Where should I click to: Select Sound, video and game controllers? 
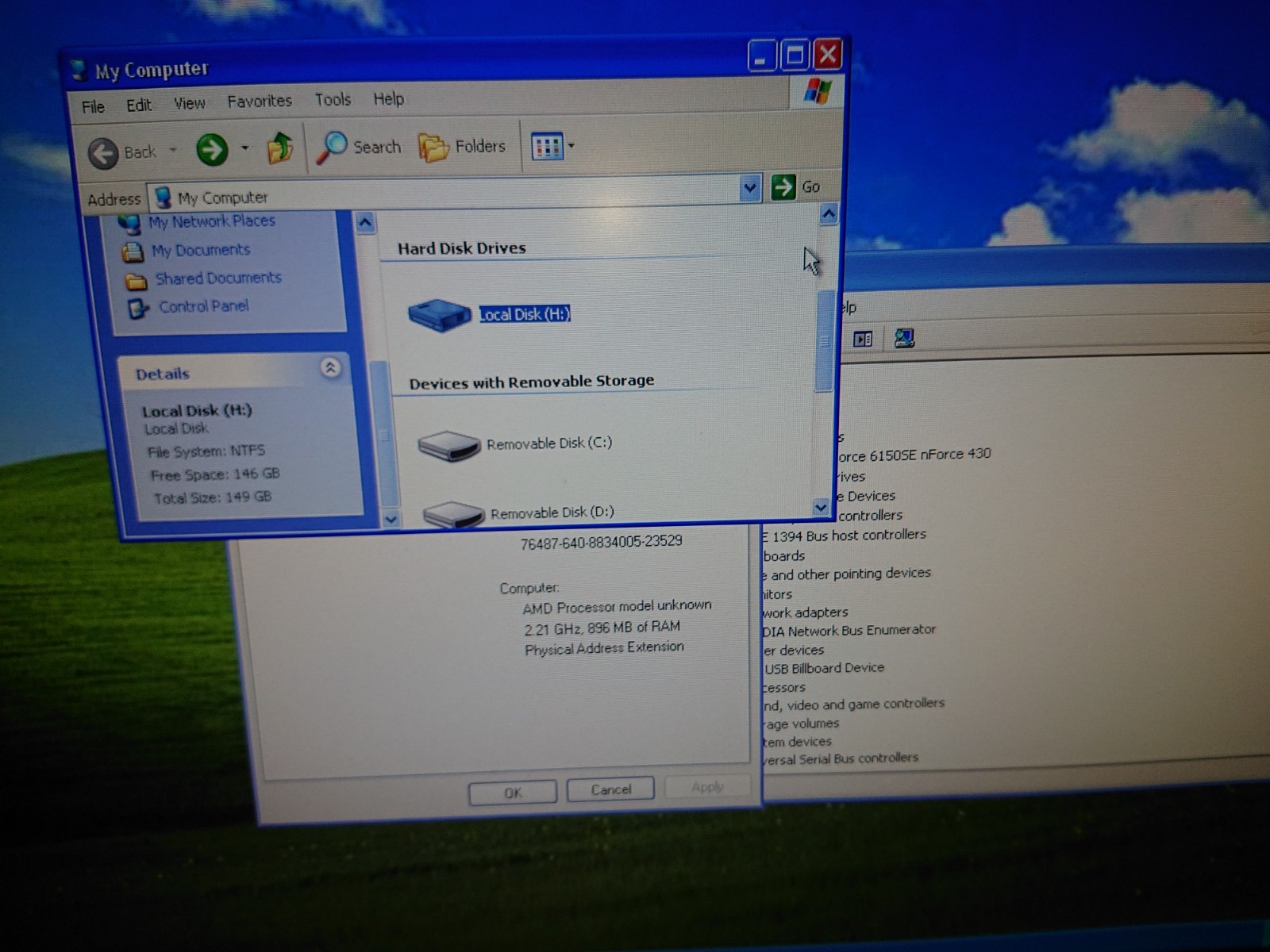click(852, 704)
